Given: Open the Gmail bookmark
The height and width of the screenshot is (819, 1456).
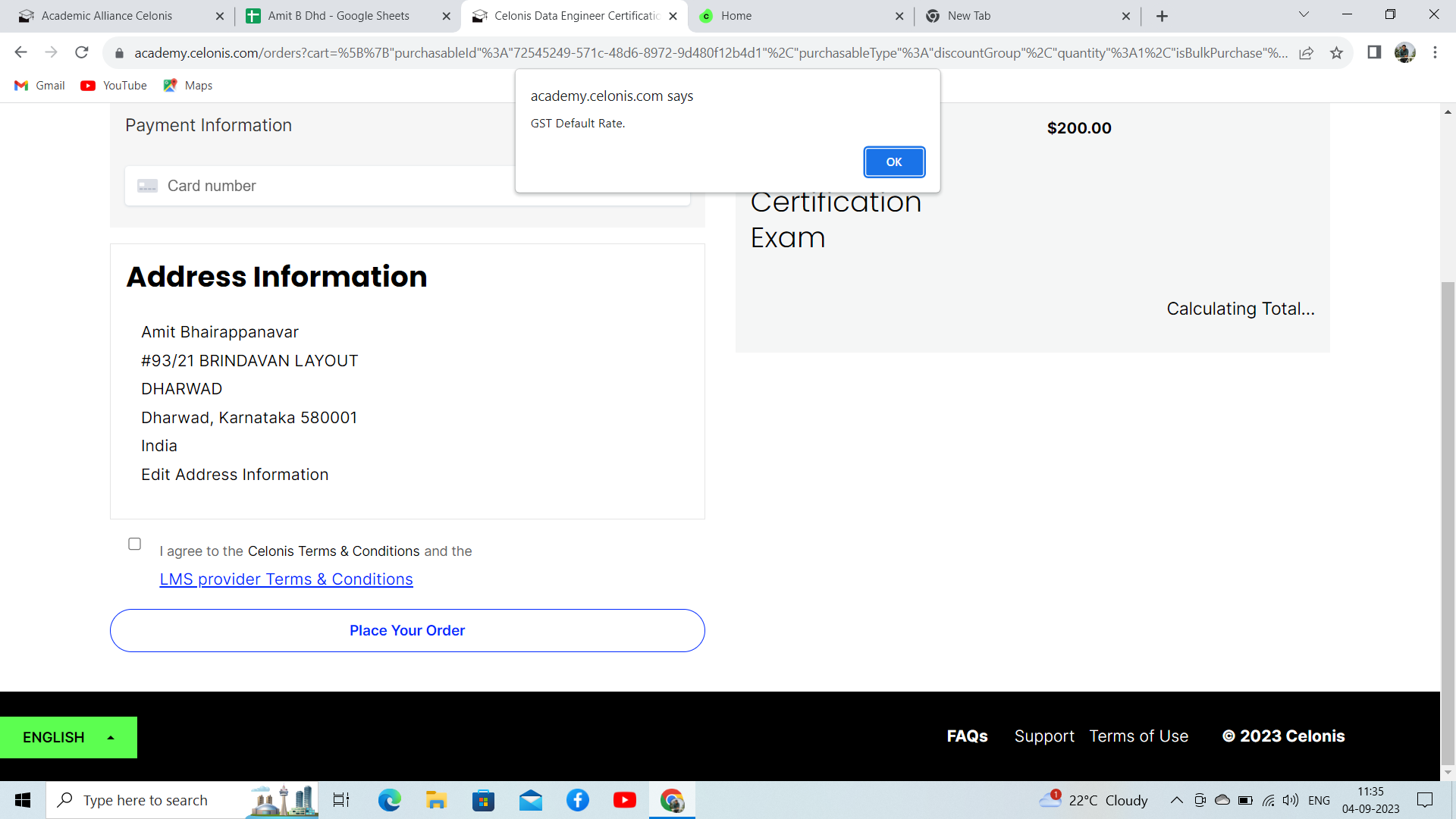Looking at the screenshot, I should [x=40, y=86].
